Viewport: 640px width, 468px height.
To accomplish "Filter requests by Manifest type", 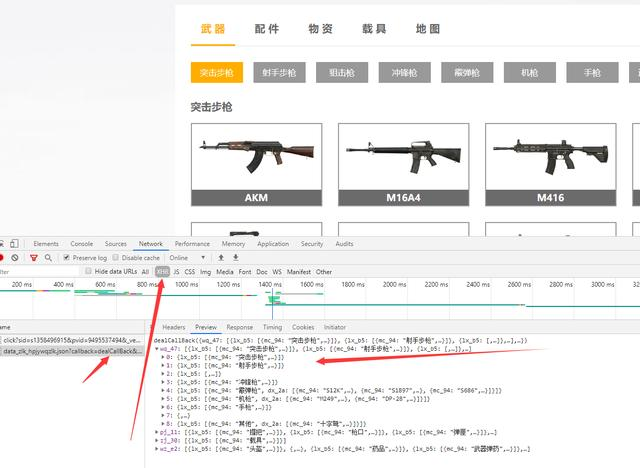I will [x=299, y=272].
